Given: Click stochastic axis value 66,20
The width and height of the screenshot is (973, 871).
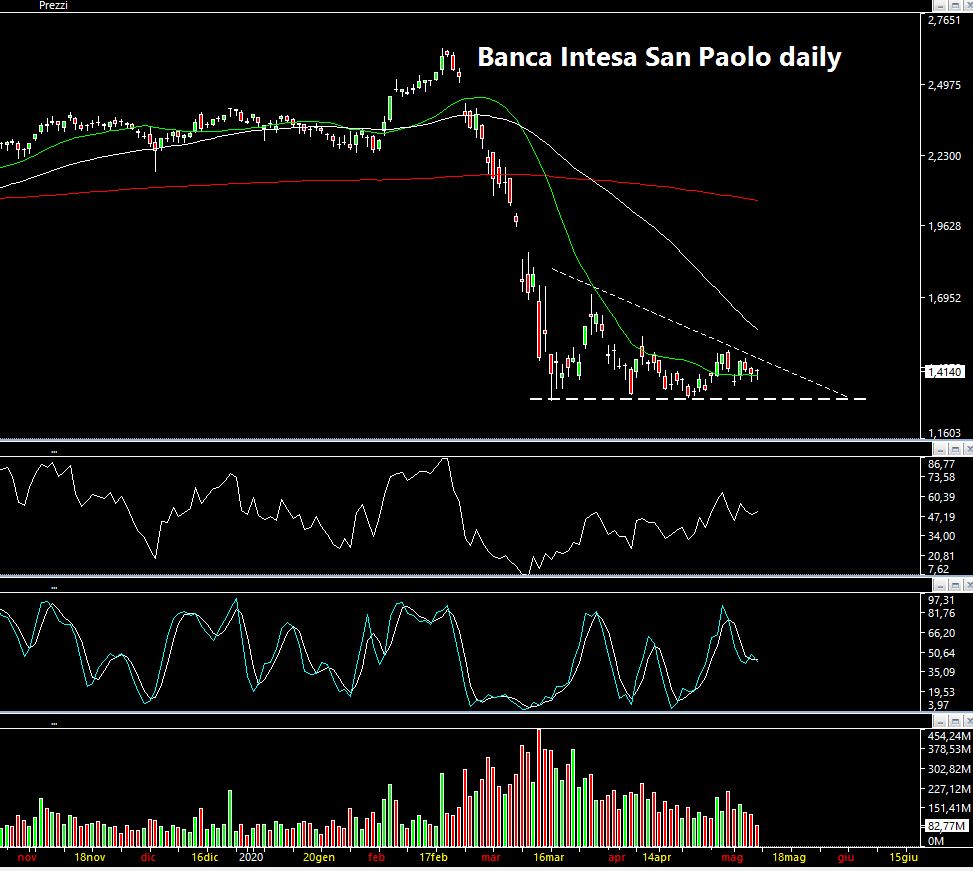Looking at the screenshot, I should click(x=941, y=633).
